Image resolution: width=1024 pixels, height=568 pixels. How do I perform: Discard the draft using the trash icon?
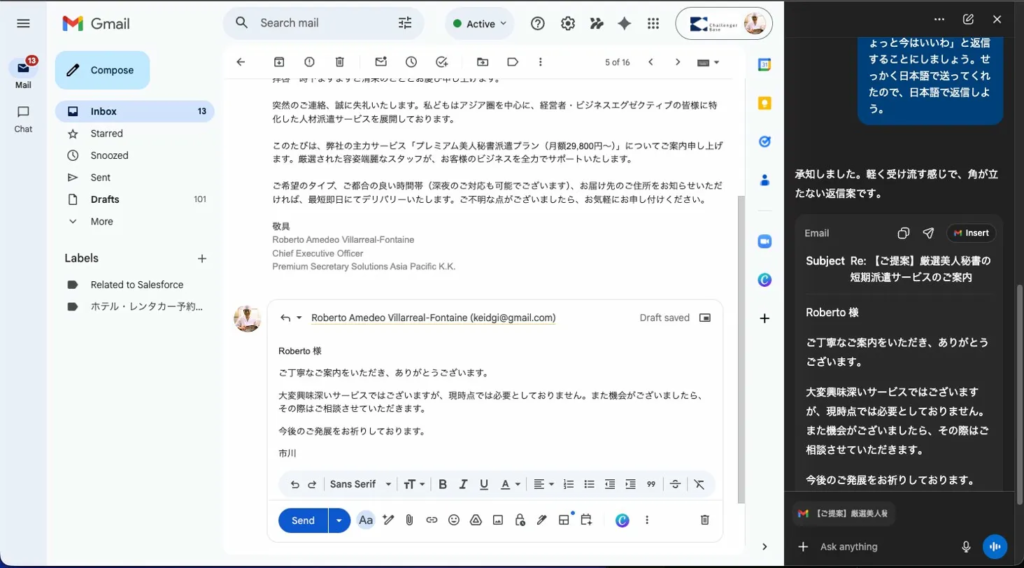pyautogui.click(x=704, y=520)
